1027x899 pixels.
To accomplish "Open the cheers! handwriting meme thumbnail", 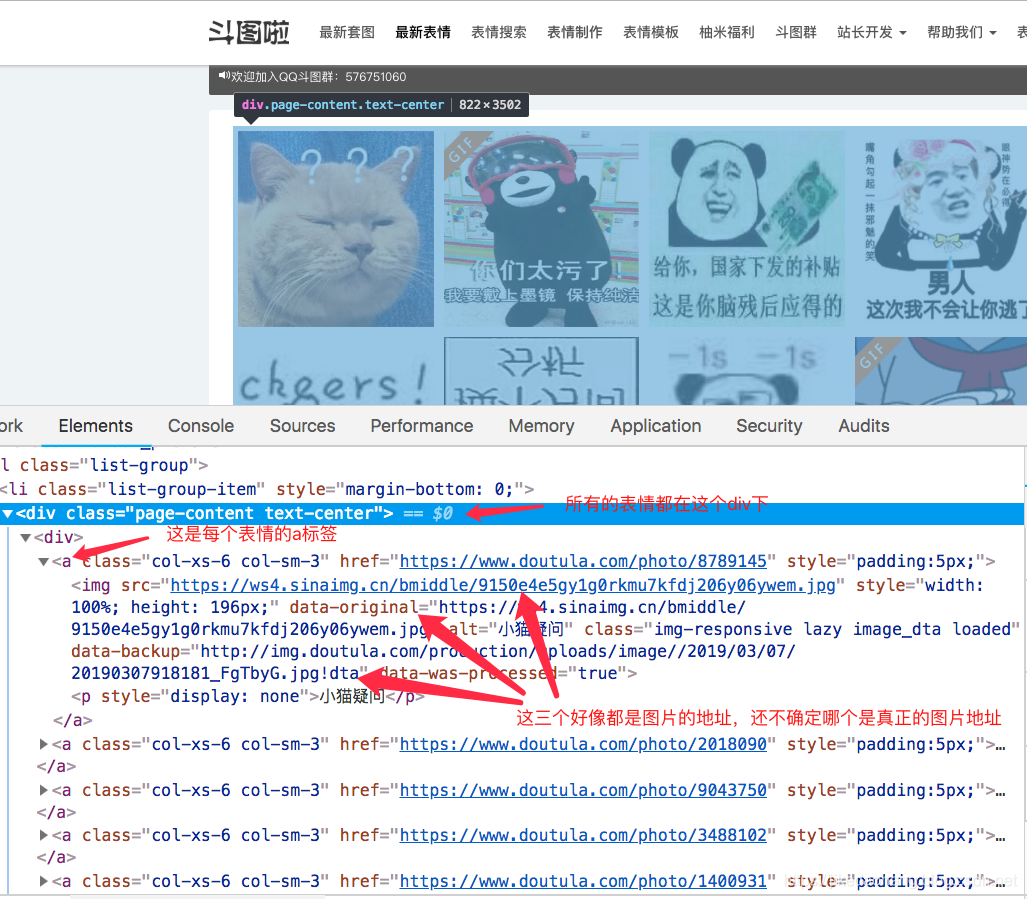I will [x=335, y=371].
